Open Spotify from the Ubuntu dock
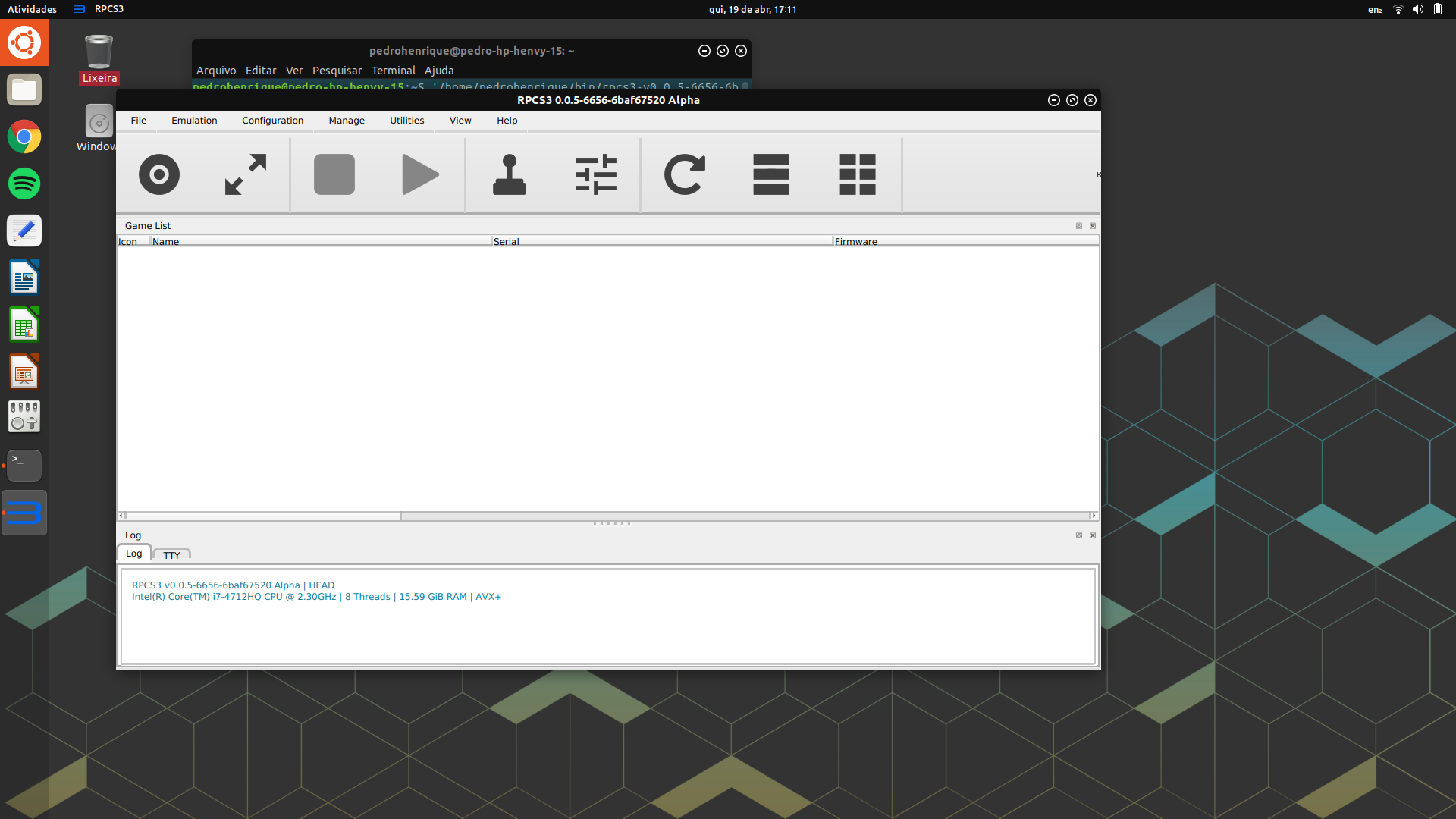1456x819 pixels. (x=24, y=184)
